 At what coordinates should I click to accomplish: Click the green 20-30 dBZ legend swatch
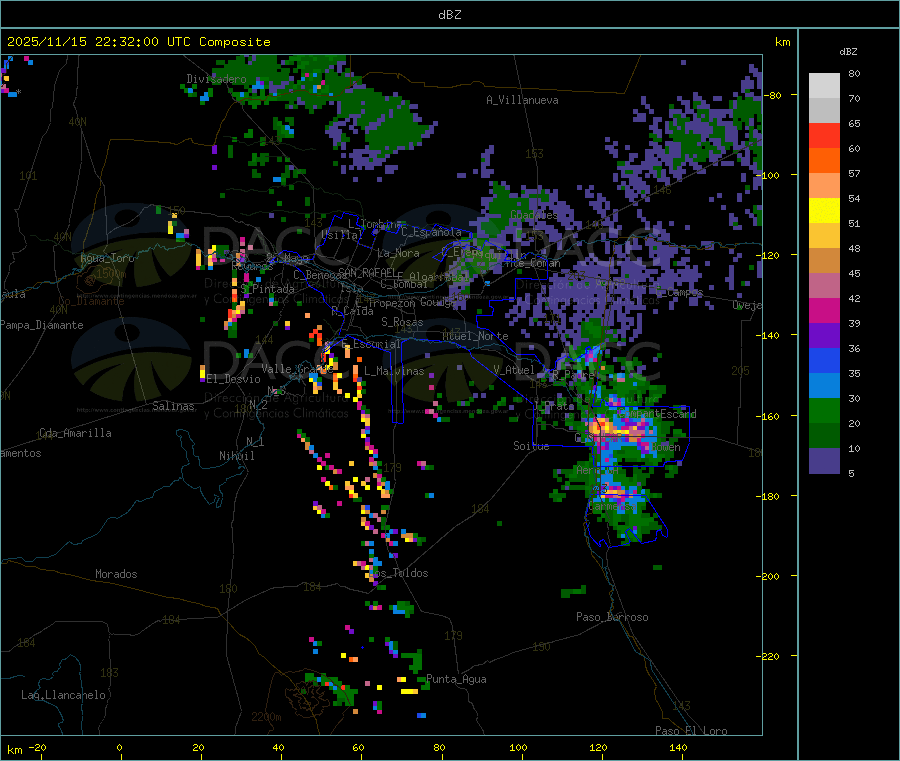click(824, 410)
